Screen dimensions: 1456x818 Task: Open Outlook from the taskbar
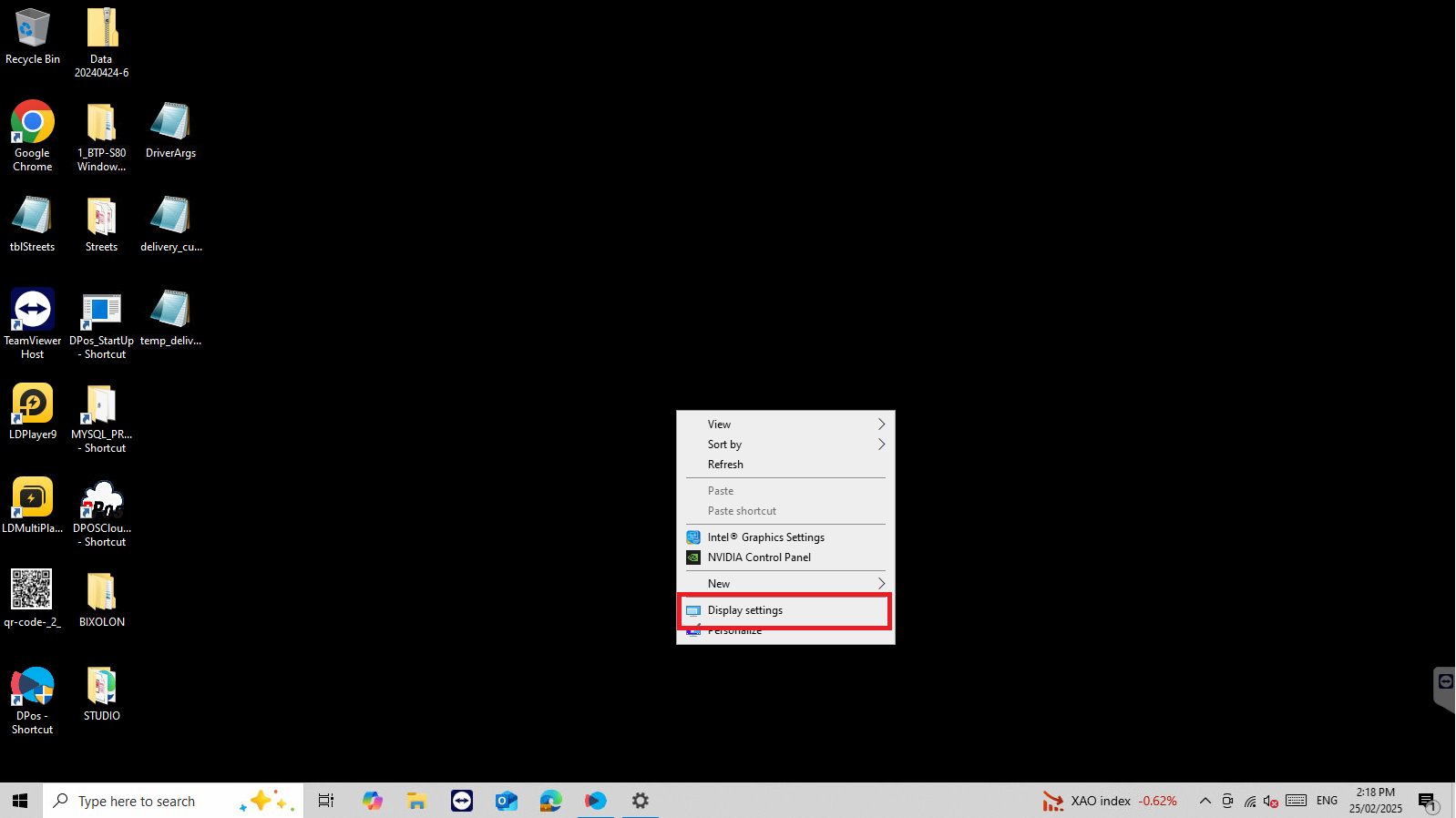(507, 801)
